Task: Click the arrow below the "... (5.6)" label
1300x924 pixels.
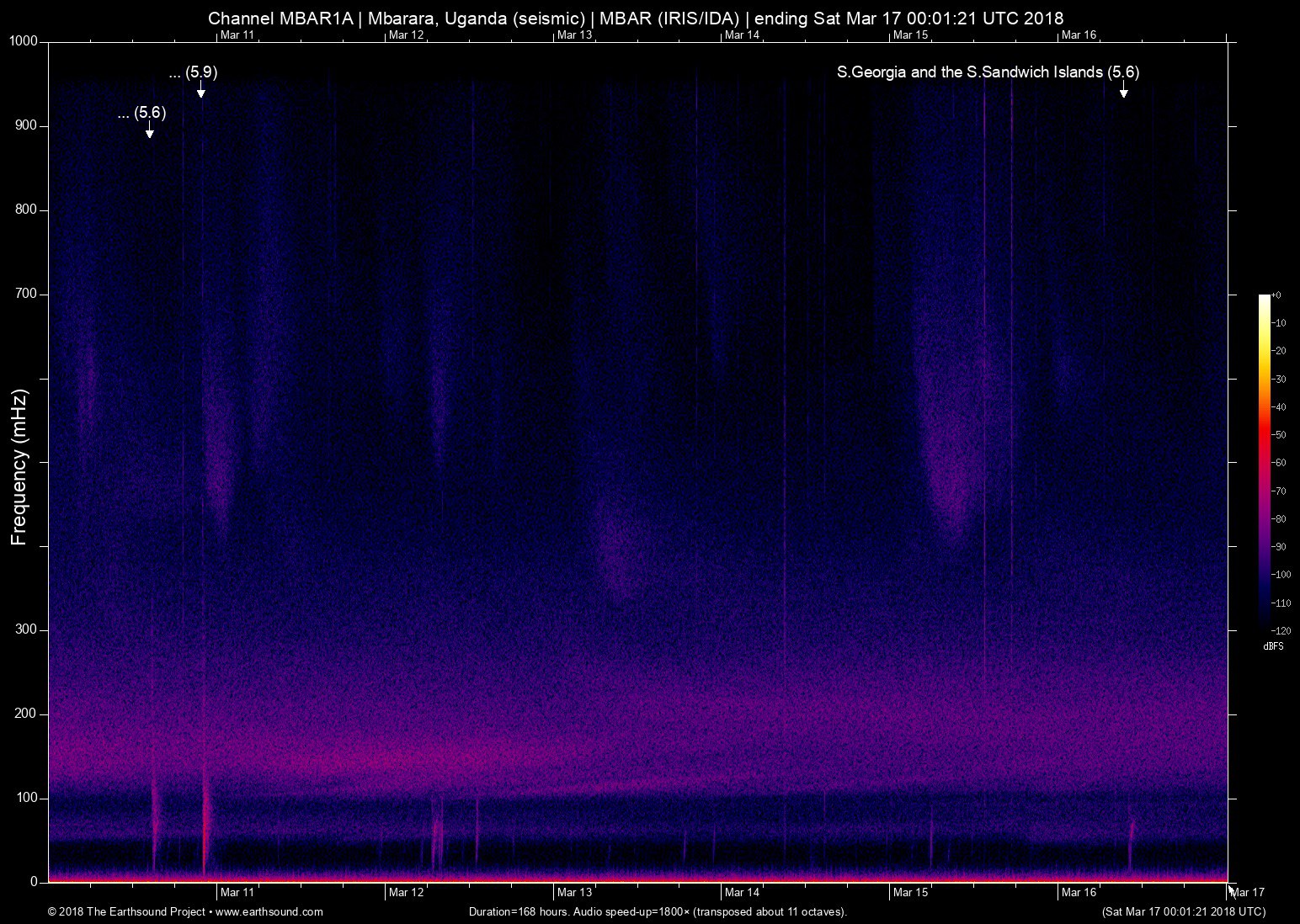Action: pyautogui.click(x=150, y=130)
